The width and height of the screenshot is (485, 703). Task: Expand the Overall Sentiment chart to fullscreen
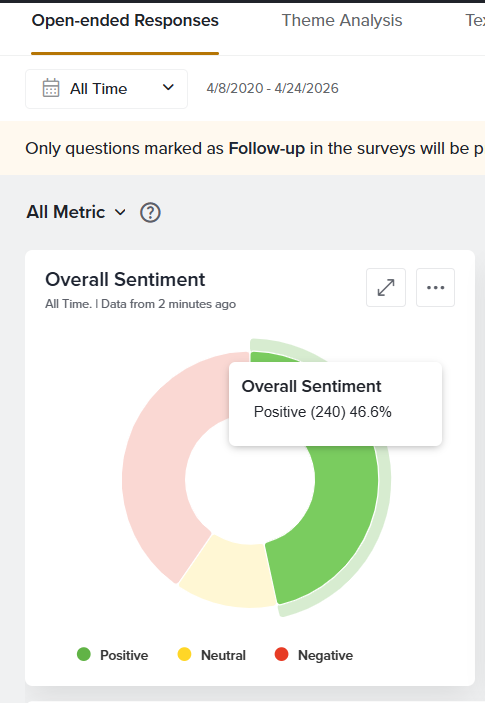[386, 287]
